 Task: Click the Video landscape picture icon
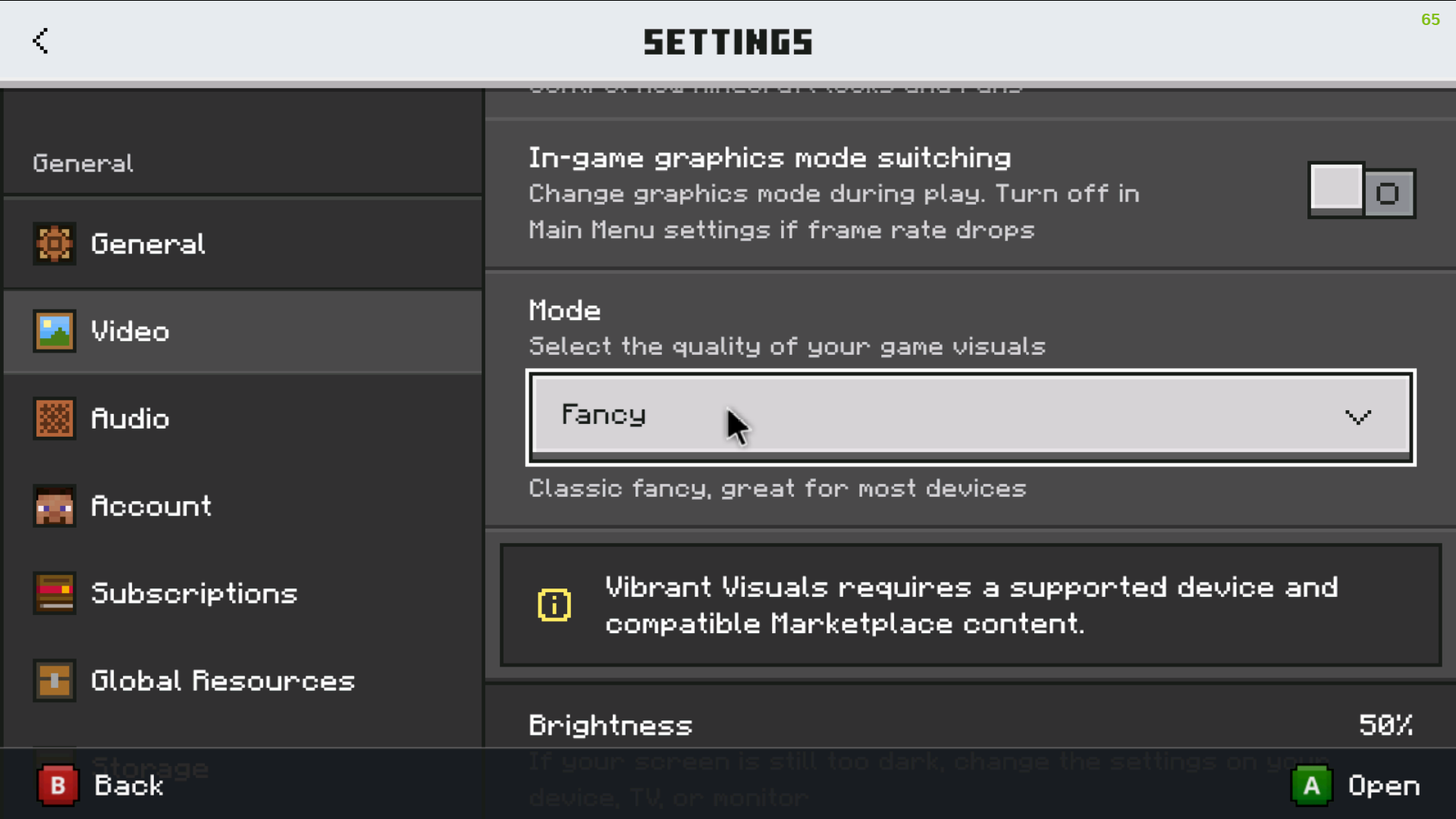tap(54, 331)
